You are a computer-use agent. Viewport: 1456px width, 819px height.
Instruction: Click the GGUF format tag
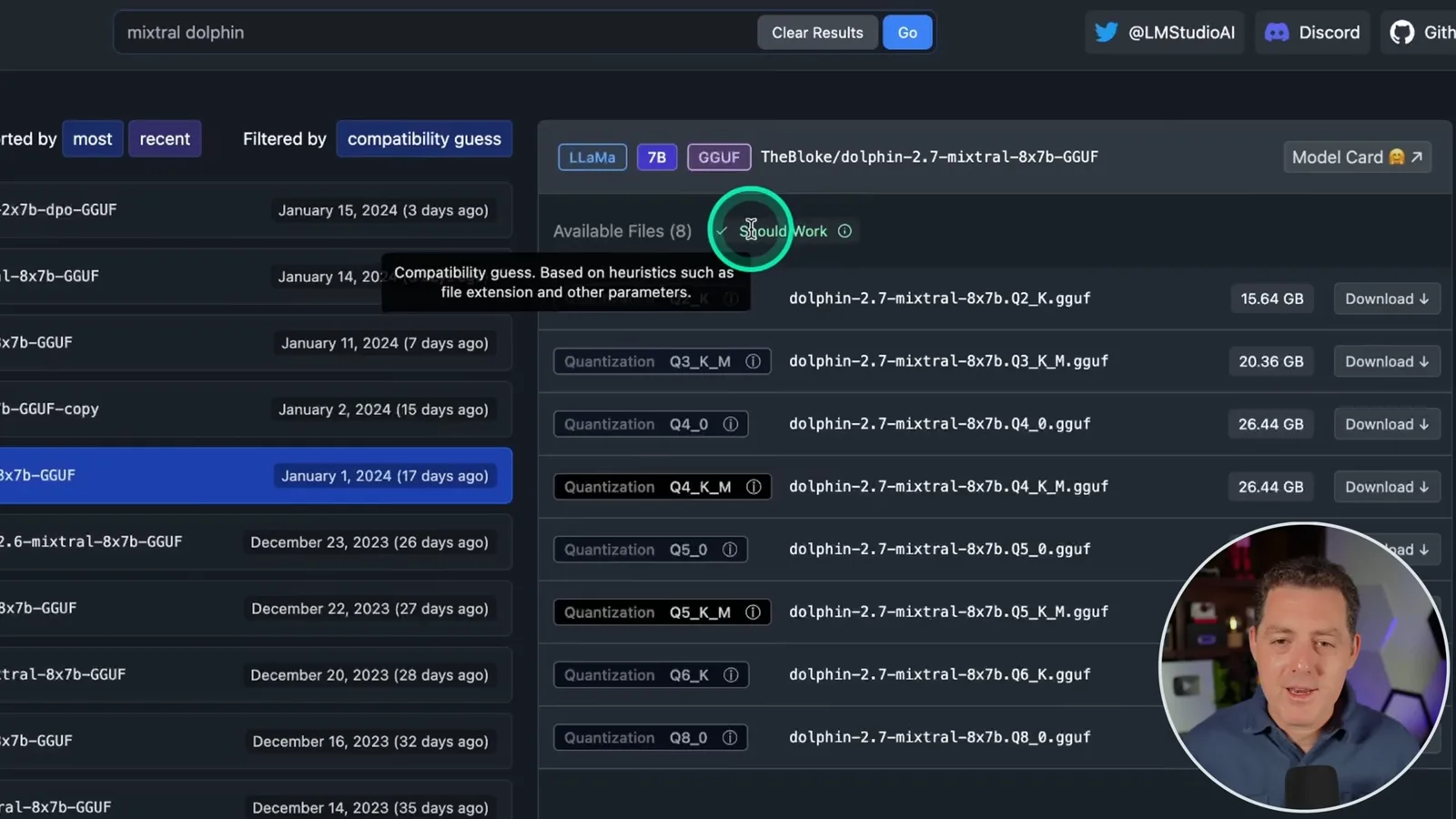(x=719, y=157)
